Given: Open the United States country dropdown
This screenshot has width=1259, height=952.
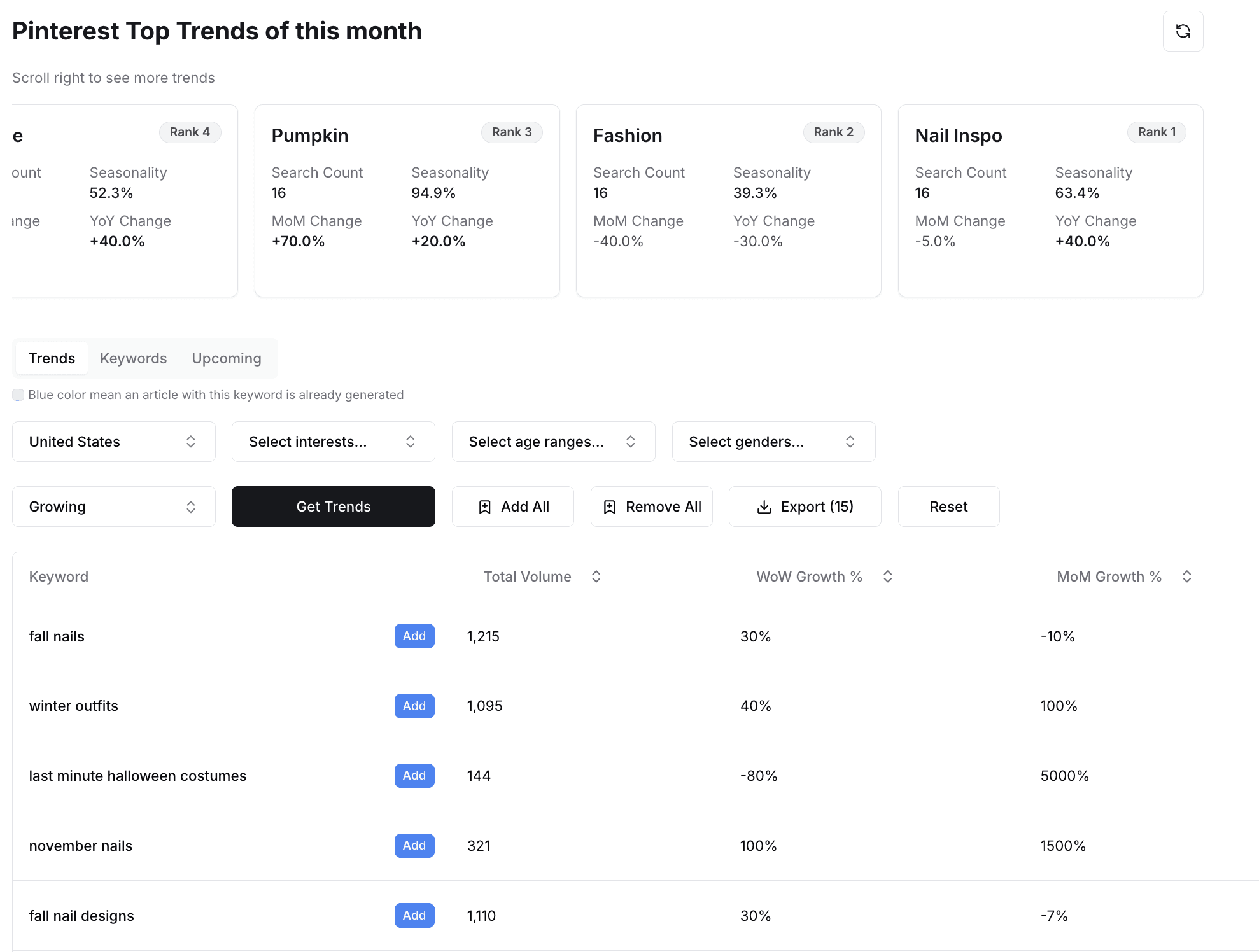Looking at the screenshot, I should click(114, 442).
